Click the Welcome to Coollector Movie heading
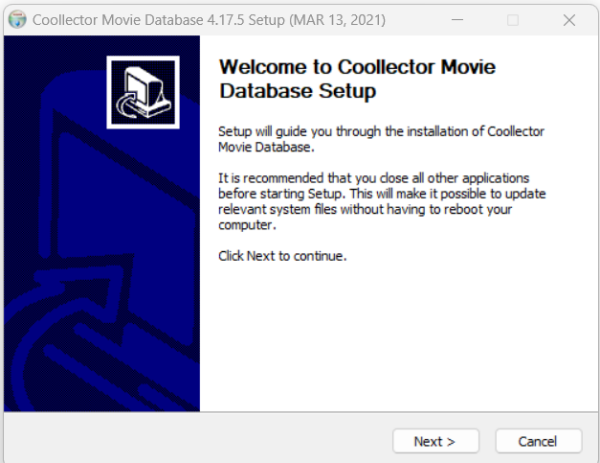 (x=356, y=68)
